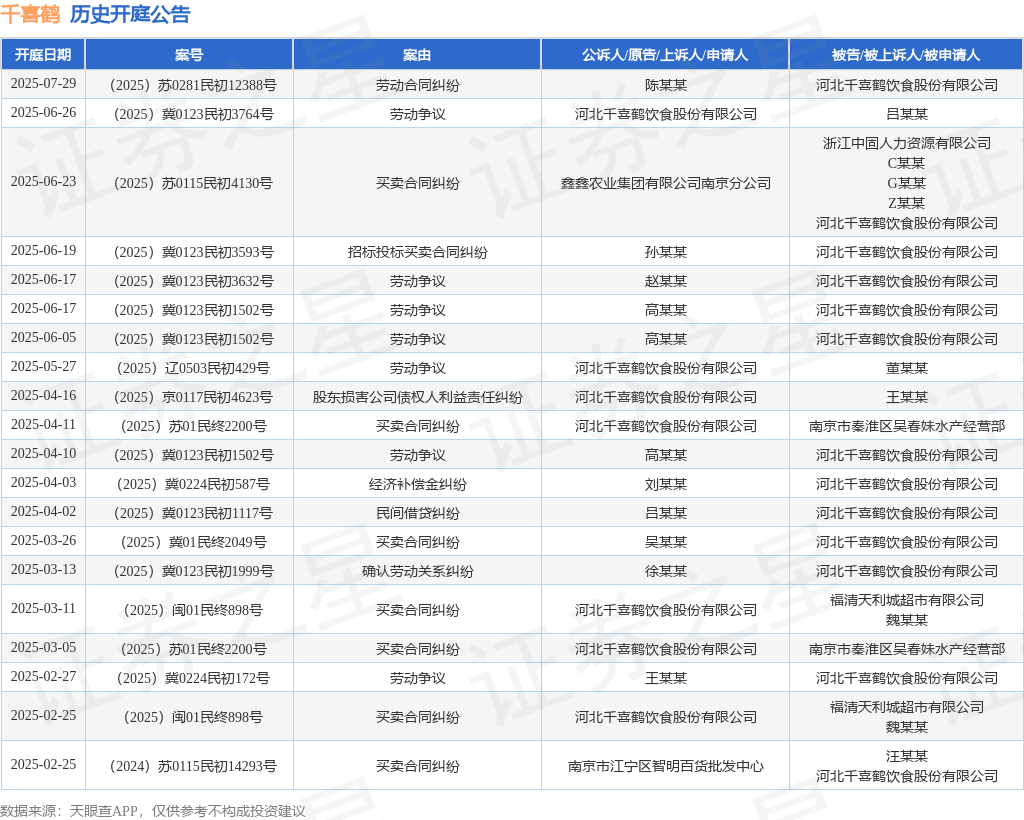1024x820 pixels.
Task: Select date cell 2025-07-29
Action: (43, 84)
